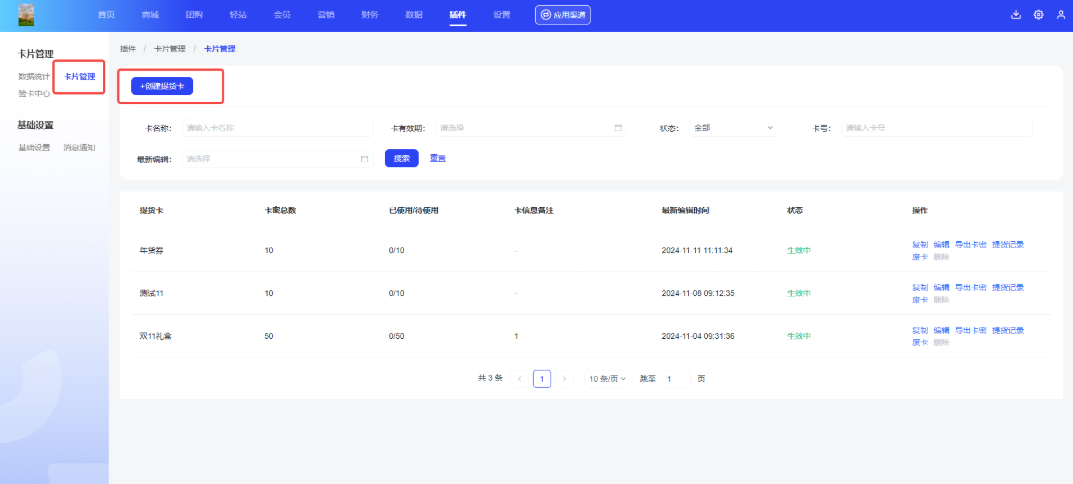Viewport: 1073px width, 484px height.
Task: Click 导出卡密 for the 年货券 row
Action: 970,244
